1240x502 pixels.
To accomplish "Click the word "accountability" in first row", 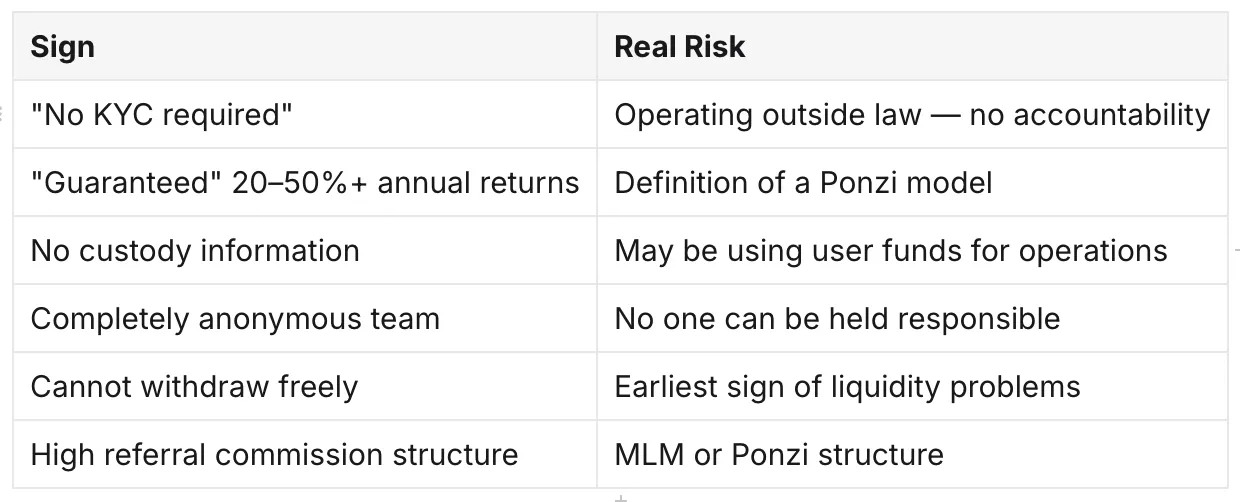I will pyautogui.click(x=1112, y=116).
